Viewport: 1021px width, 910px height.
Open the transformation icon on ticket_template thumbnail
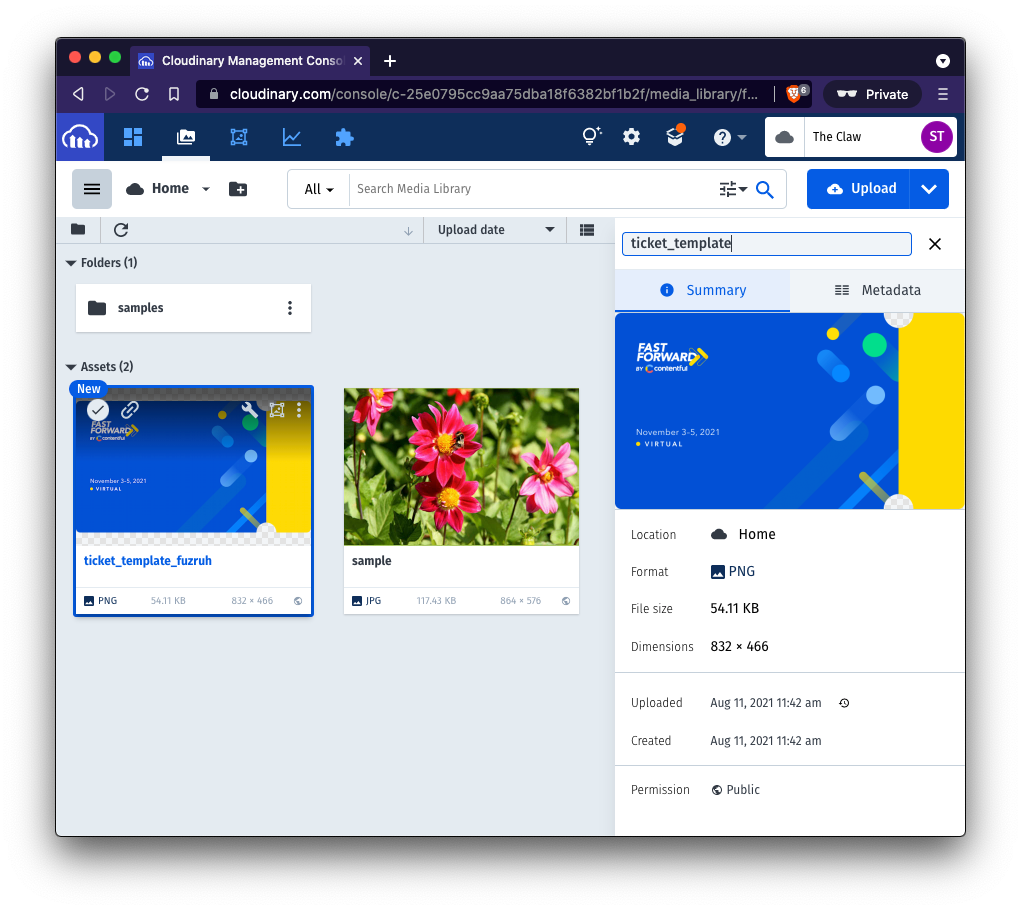click(x=277, y=410)
